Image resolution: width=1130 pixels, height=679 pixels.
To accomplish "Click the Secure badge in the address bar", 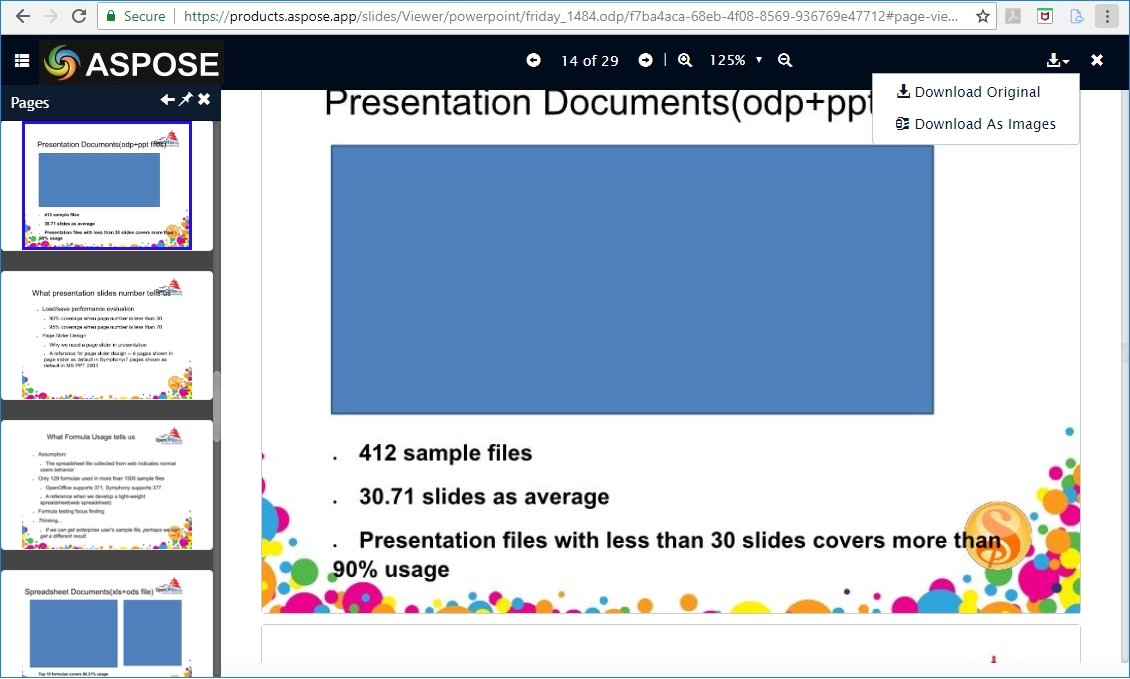I will [136, 16].
